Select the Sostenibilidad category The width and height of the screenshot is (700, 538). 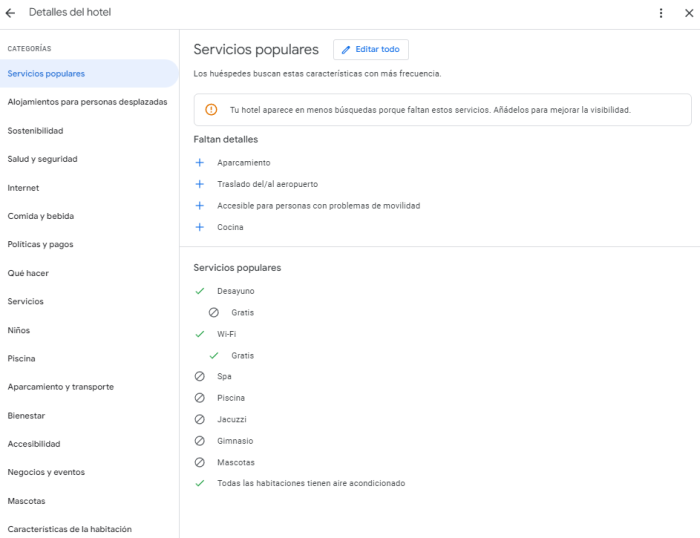click(36, 131)
